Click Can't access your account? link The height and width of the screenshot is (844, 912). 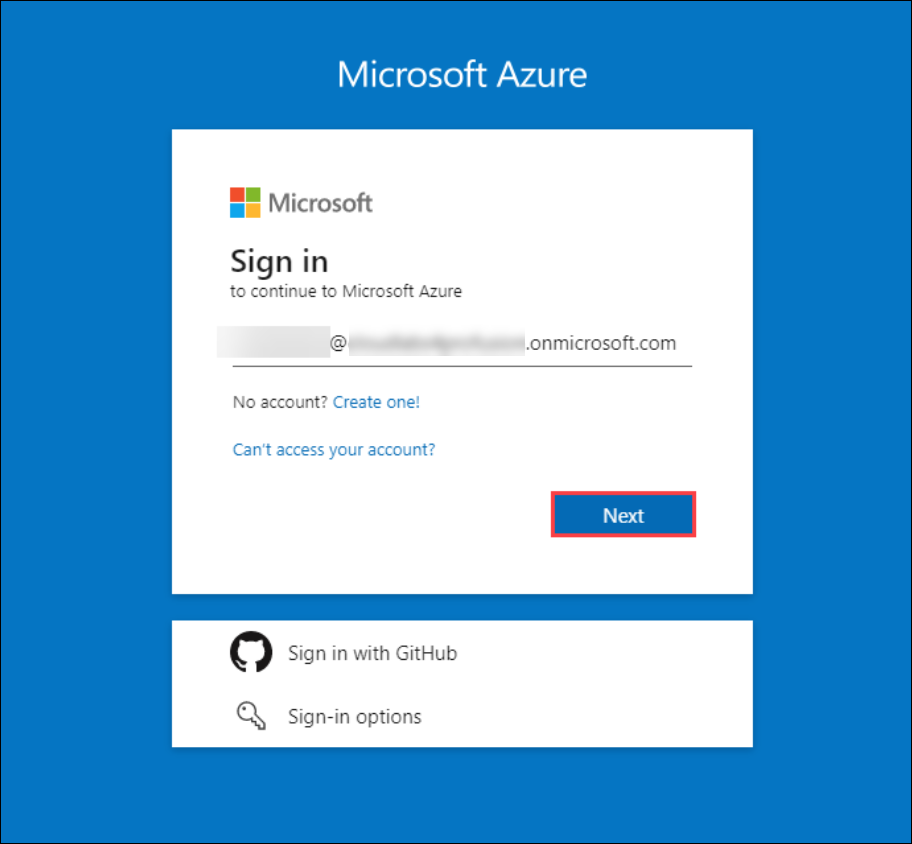(x=334, y=450)
